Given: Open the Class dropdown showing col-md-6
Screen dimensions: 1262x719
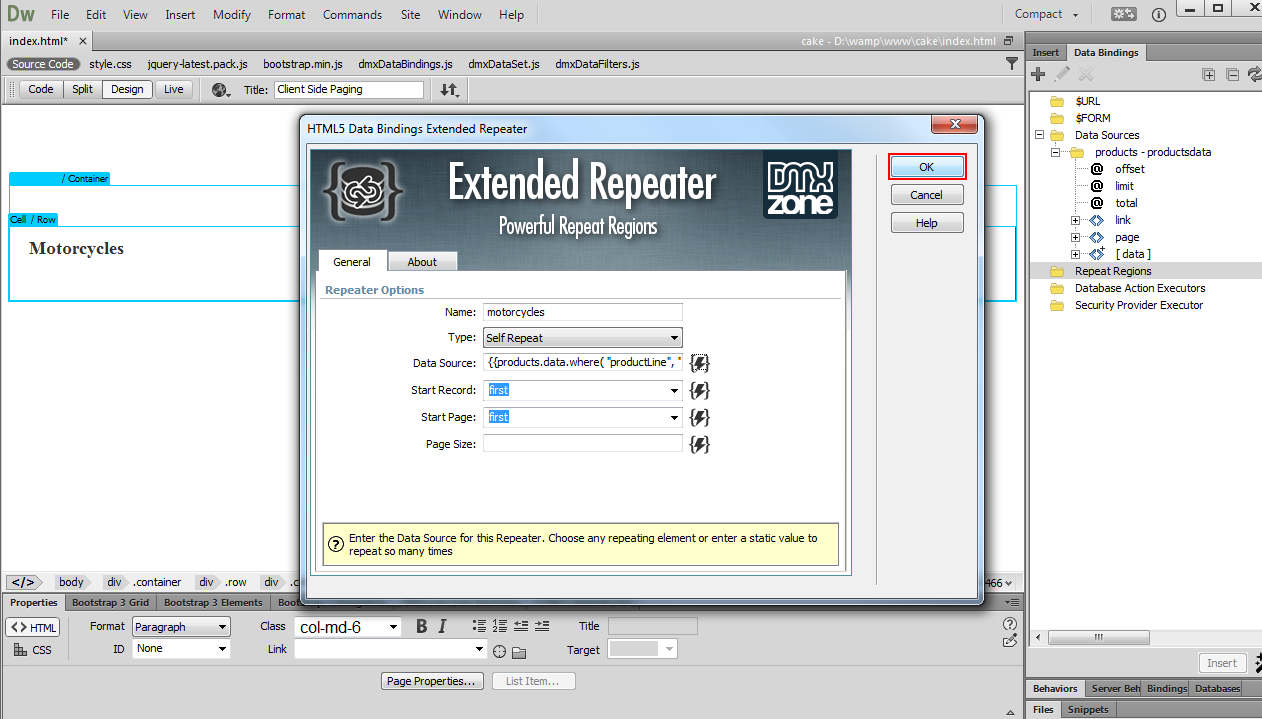Looking at the screenshot, I should pos(347,627).
